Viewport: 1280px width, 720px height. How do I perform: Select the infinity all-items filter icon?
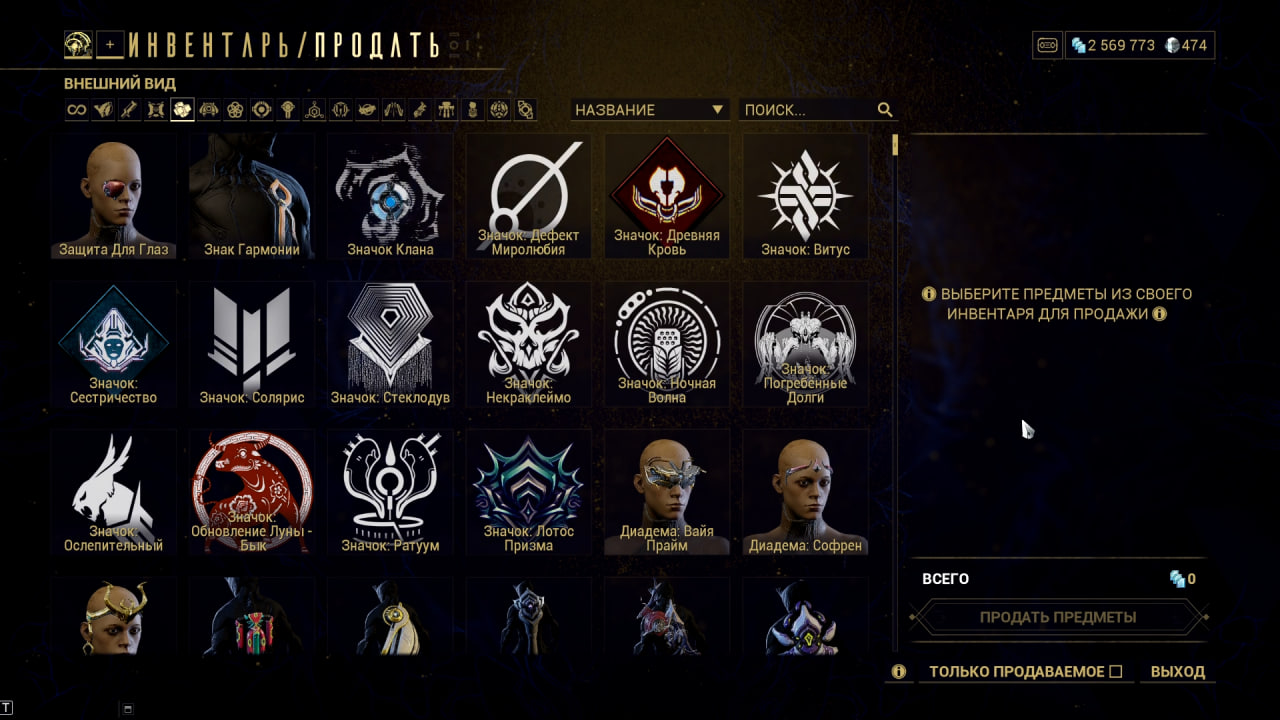pos(77,110)
